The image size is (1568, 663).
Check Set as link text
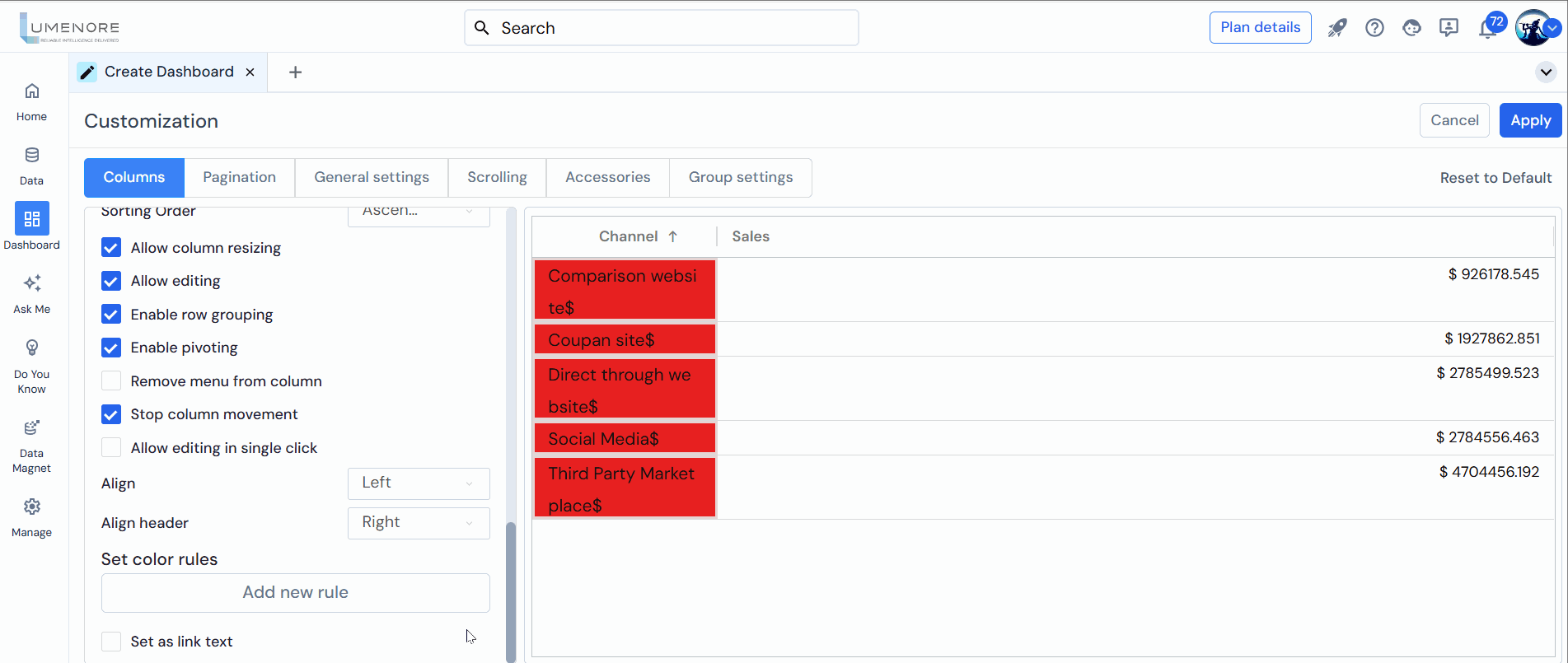tap(111, 642)
